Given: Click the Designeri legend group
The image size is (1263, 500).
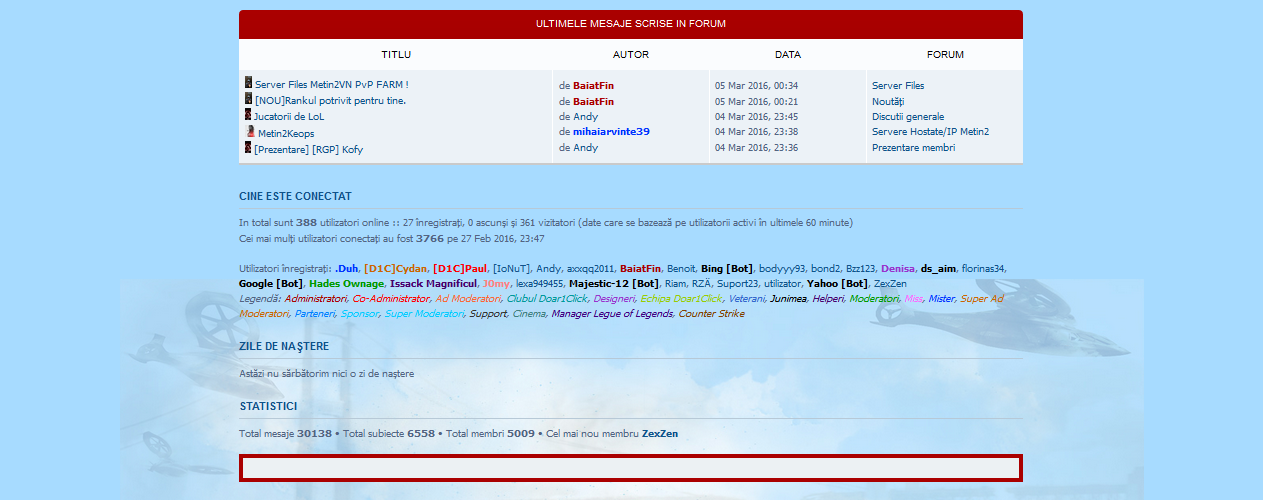Looking at the screenshot, I should [x=614, y=299].
